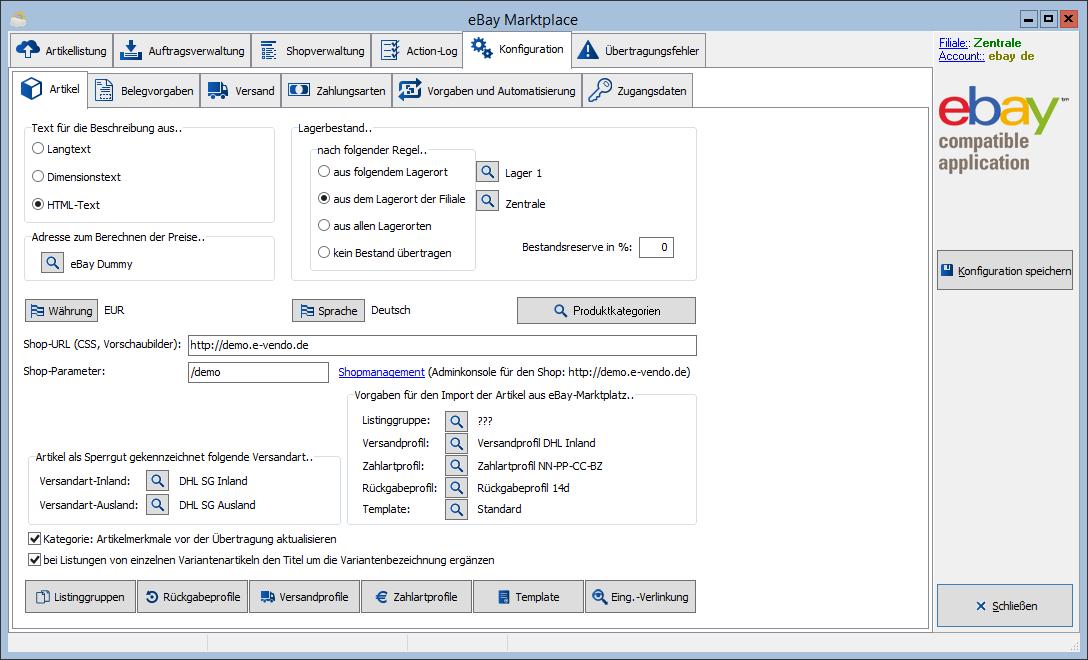Open magnifier lookup next to Lager 1
The image size is (1088, 660).
tap(487, 171)
